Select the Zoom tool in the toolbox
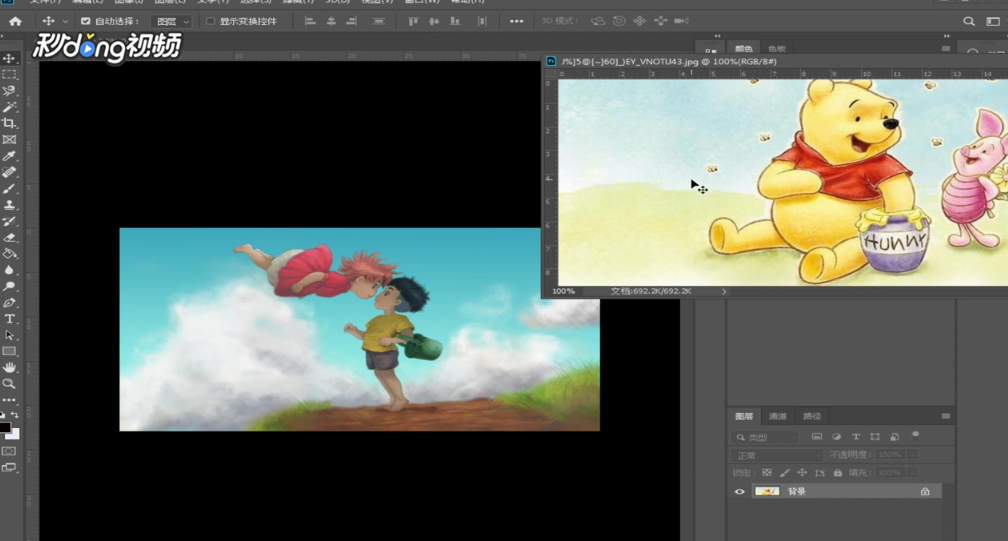Image resolution: width=1008 pixels, height=541 pixels. click(x=9, y=384)
